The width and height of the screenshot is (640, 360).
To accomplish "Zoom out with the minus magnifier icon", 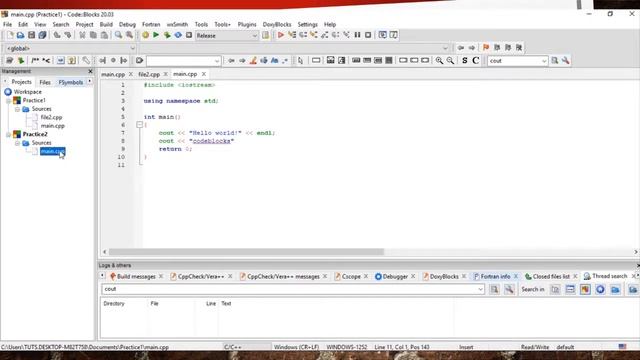I will [450, 60].
